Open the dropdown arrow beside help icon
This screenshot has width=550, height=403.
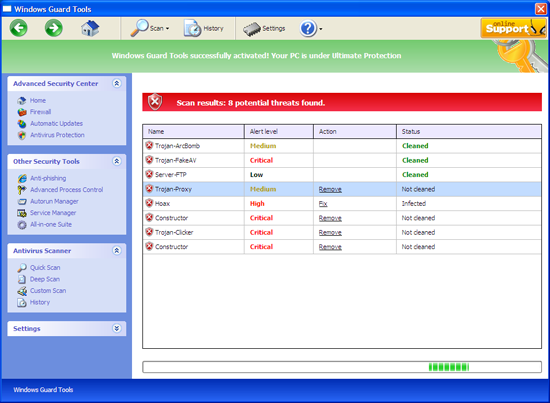click(x=321, y=29)
